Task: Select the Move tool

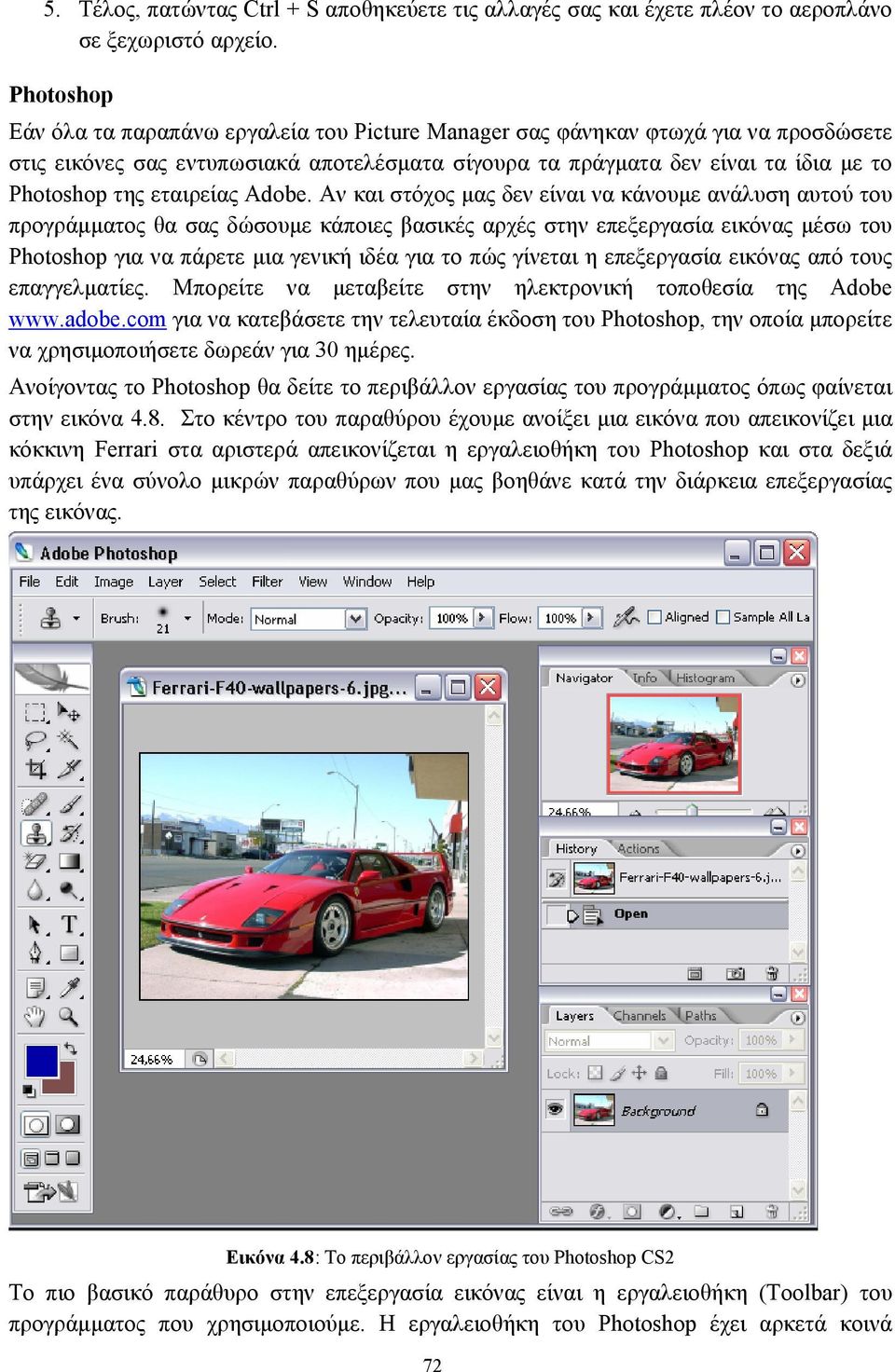Action: 69,713
